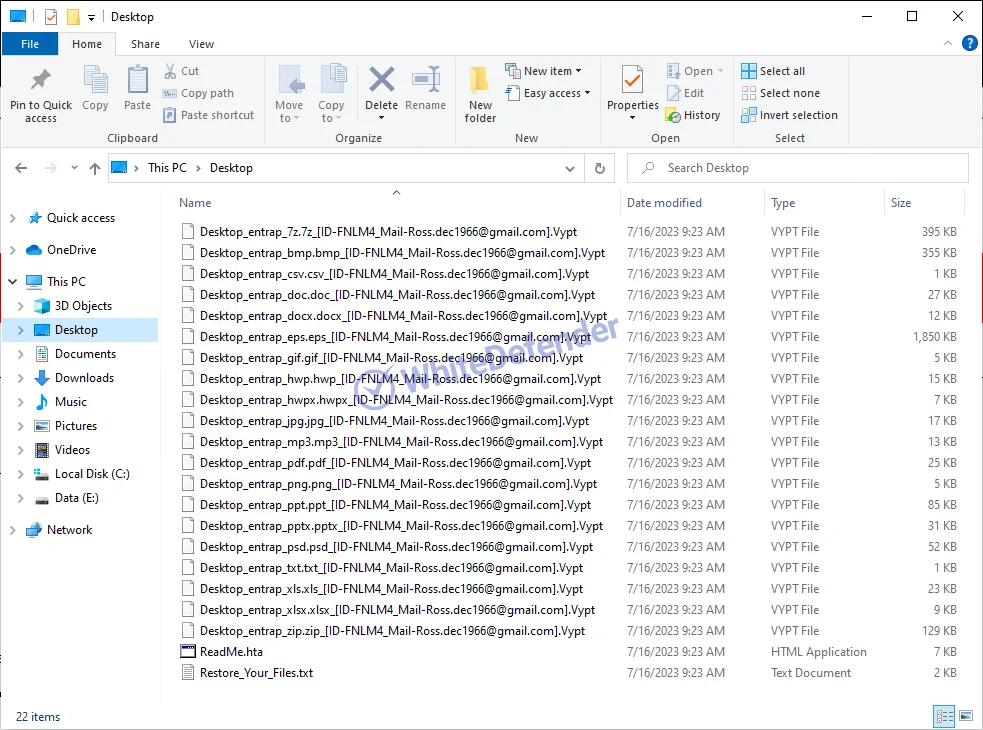
Task: Click the Pin to Quick access icon
Action: (41, 82)
